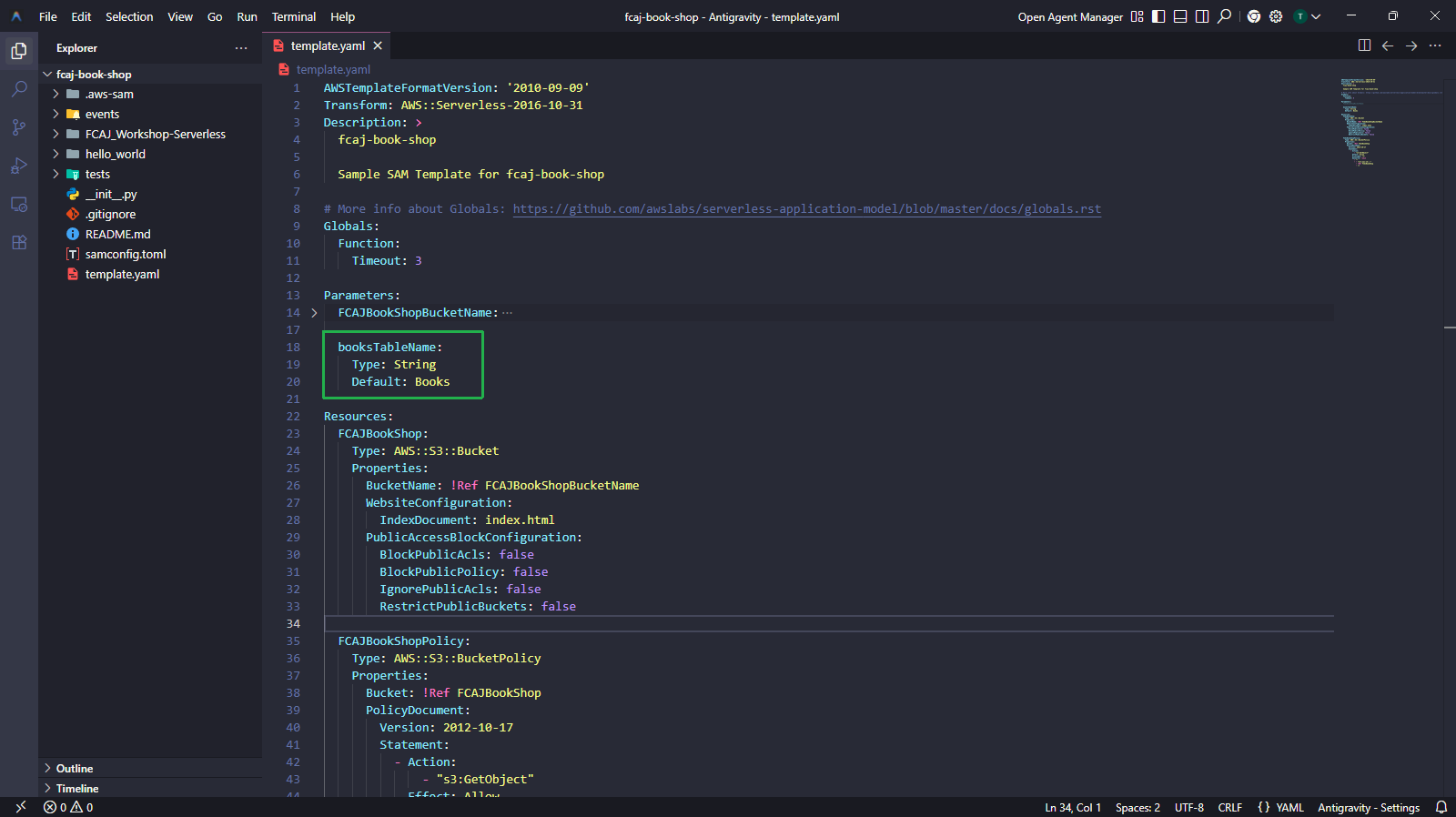Collapse the fcaj-book-shop root folder
The height and width of the screenshot is (817, 1456).
tap(47, 75)
